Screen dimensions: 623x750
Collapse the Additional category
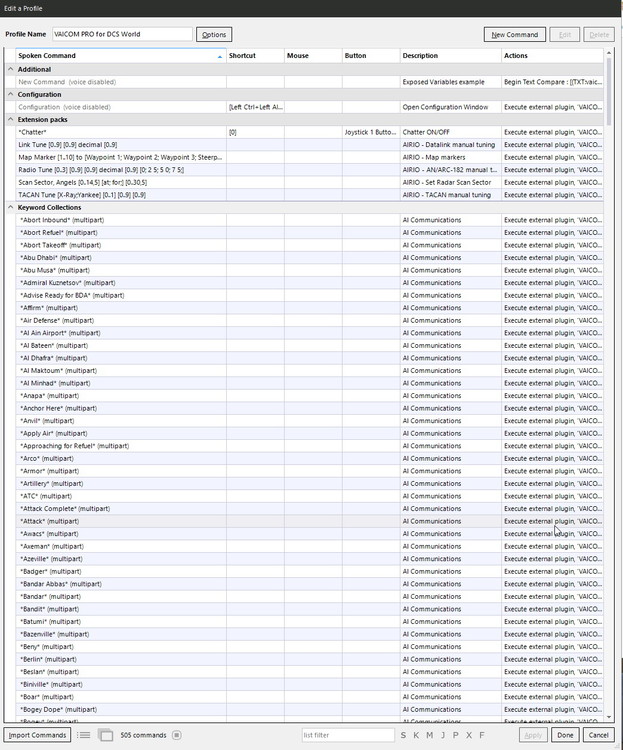tap(11, 69)
